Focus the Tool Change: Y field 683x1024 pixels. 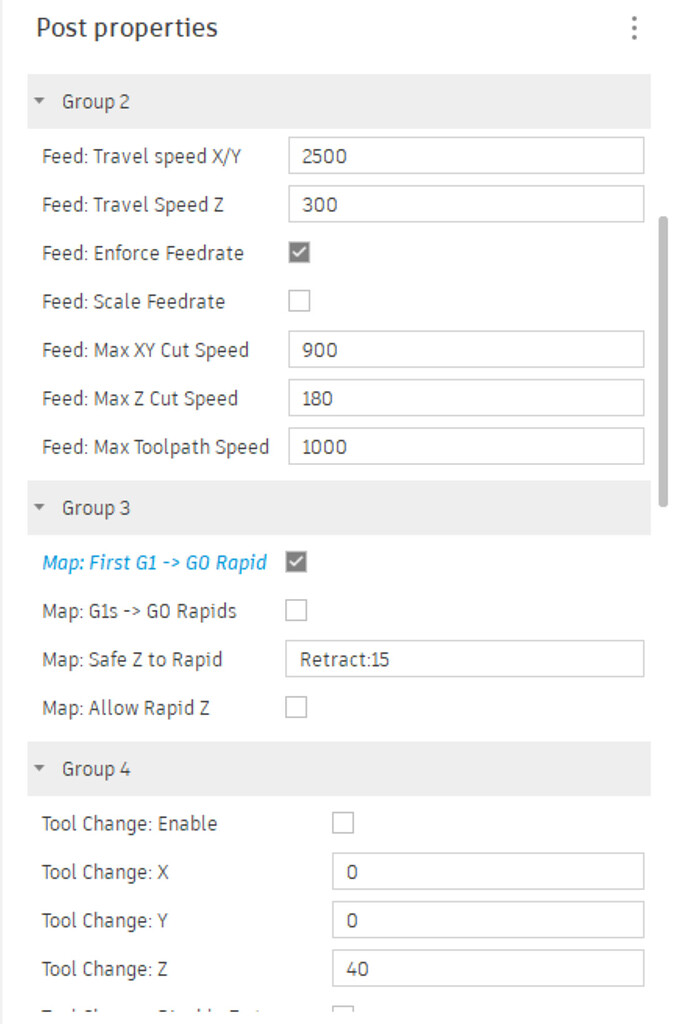point(488,920)
